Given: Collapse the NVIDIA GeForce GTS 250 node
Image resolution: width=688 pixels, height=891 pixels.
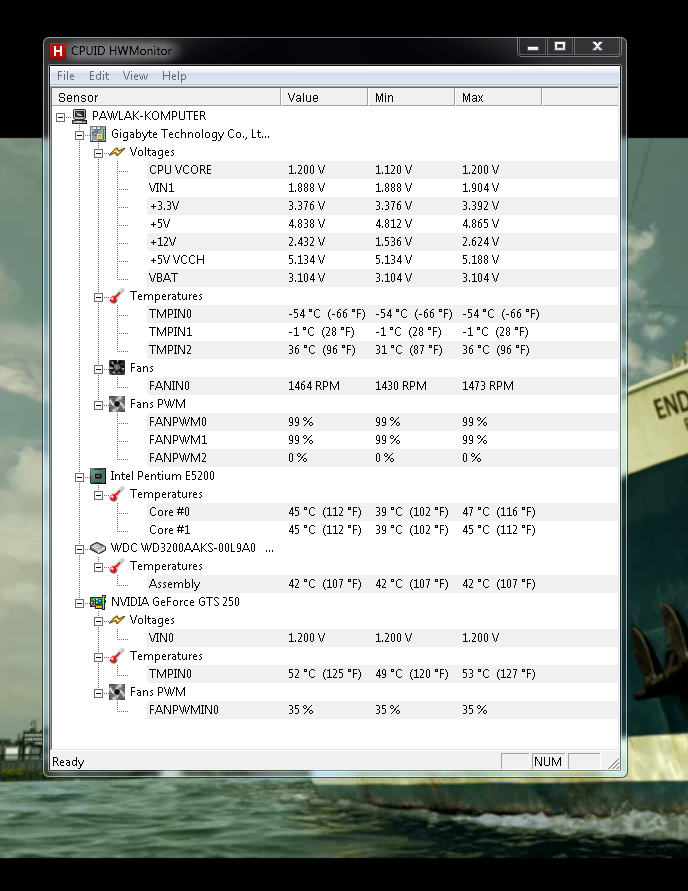Looking at the screenshot, I should coord(80,603).
